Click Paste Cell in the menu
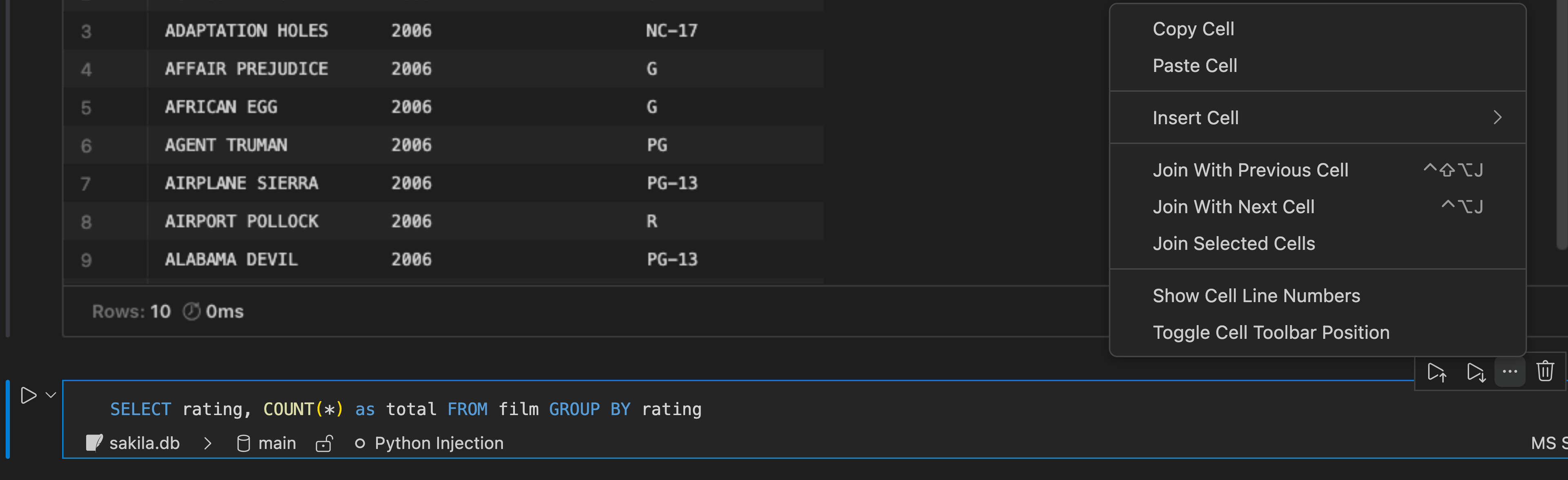 click(1194, 66)
